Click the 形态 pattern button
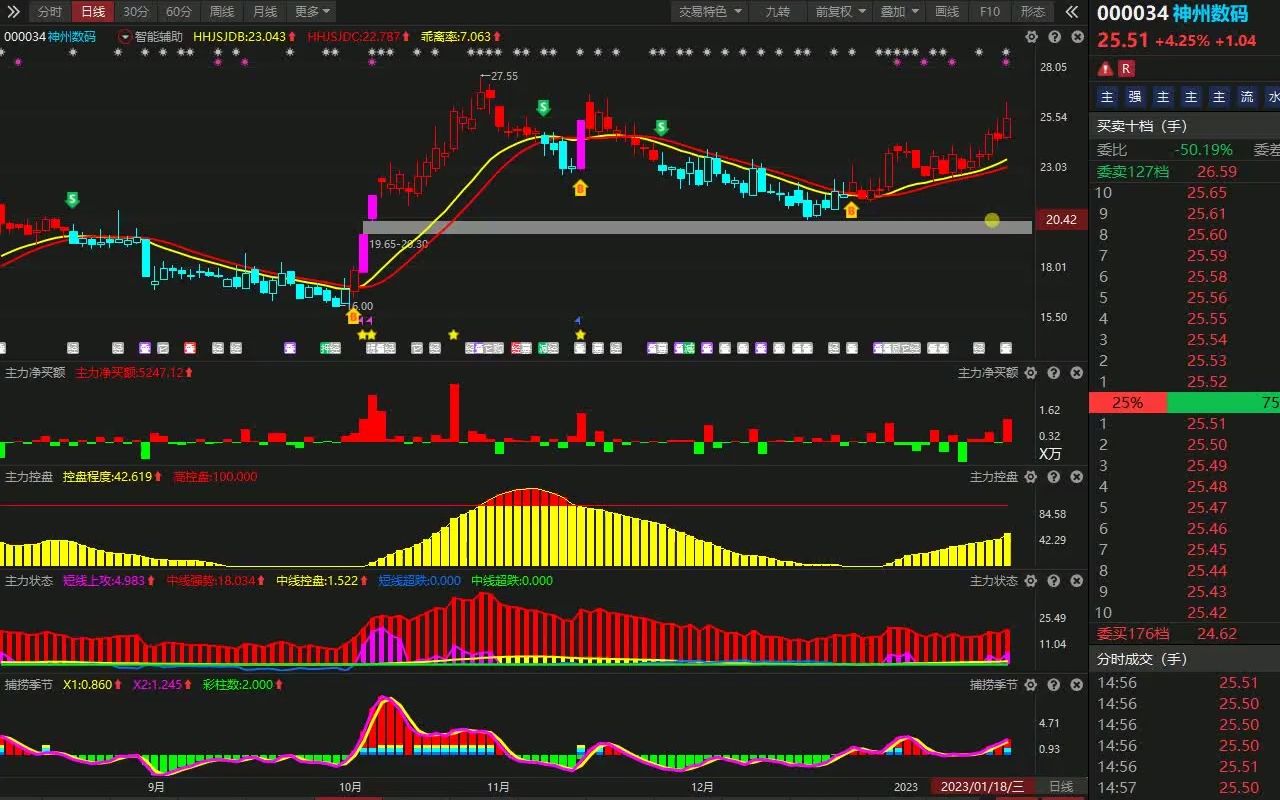 click(x=1033, y=12)
